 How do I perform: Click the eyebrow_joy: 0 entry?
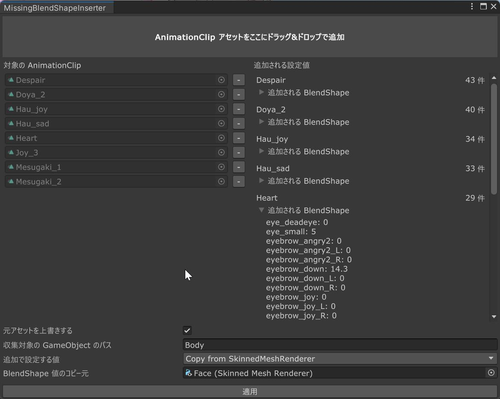(x=296, y=297)
